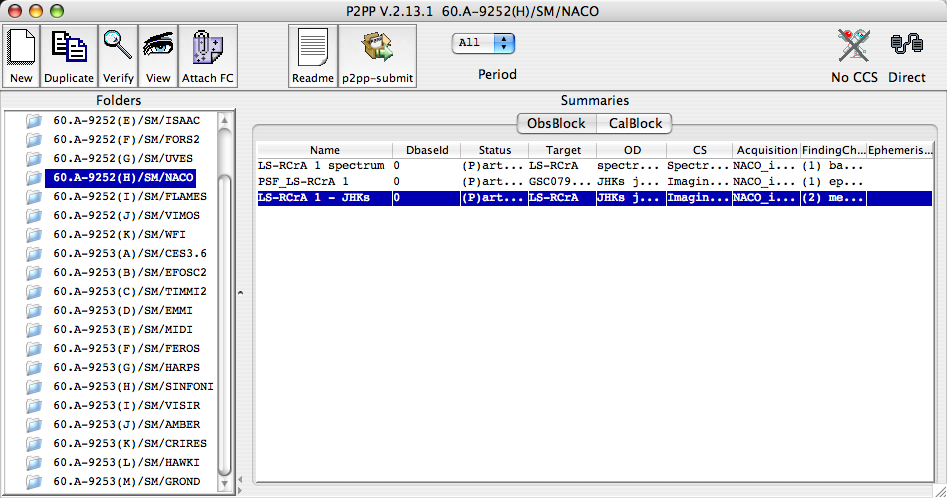Click the Spectr... CS cell

point(698,165)
